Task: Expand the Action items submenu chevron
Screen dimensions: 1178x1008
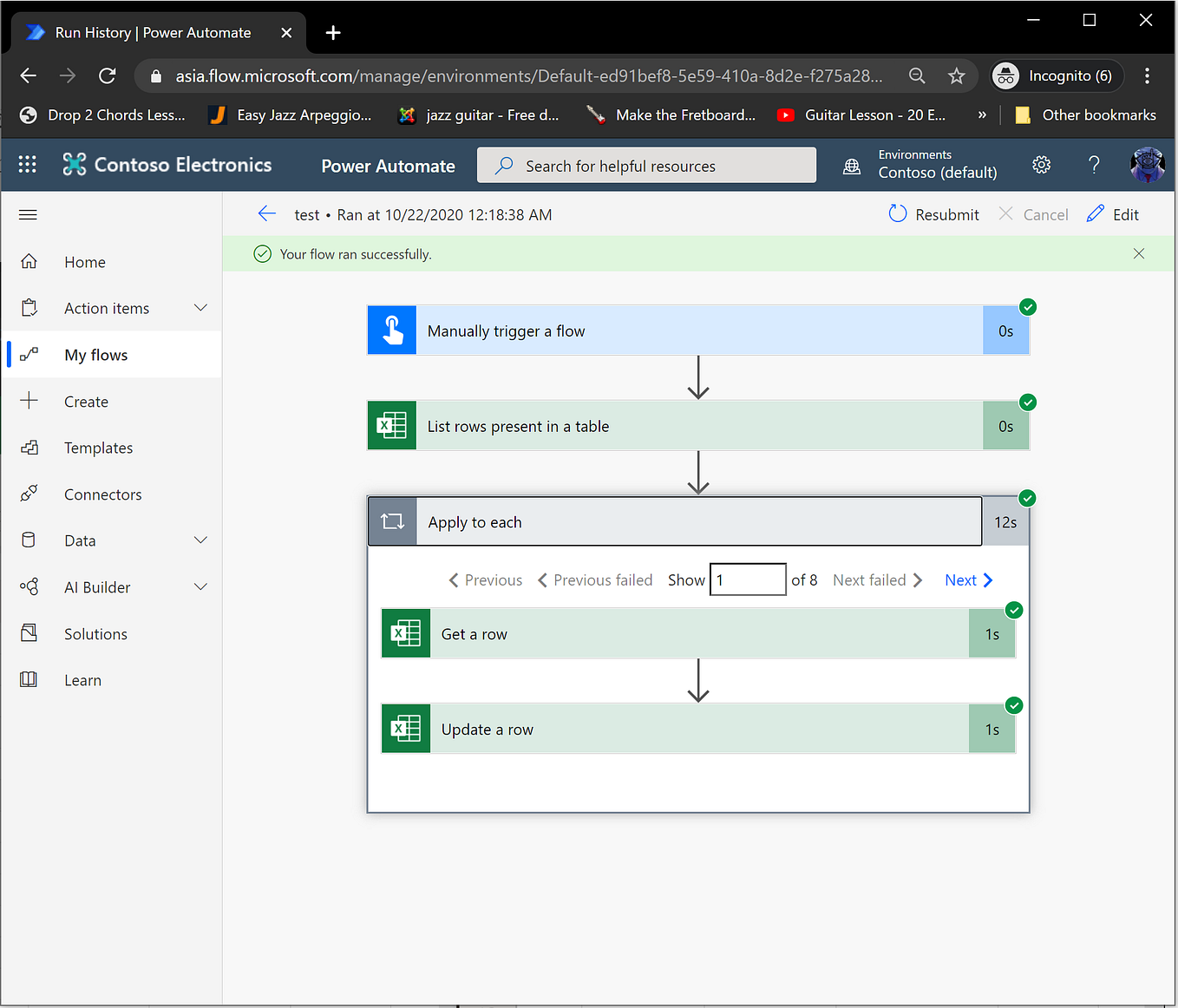Action: click(x=201, y=308)
